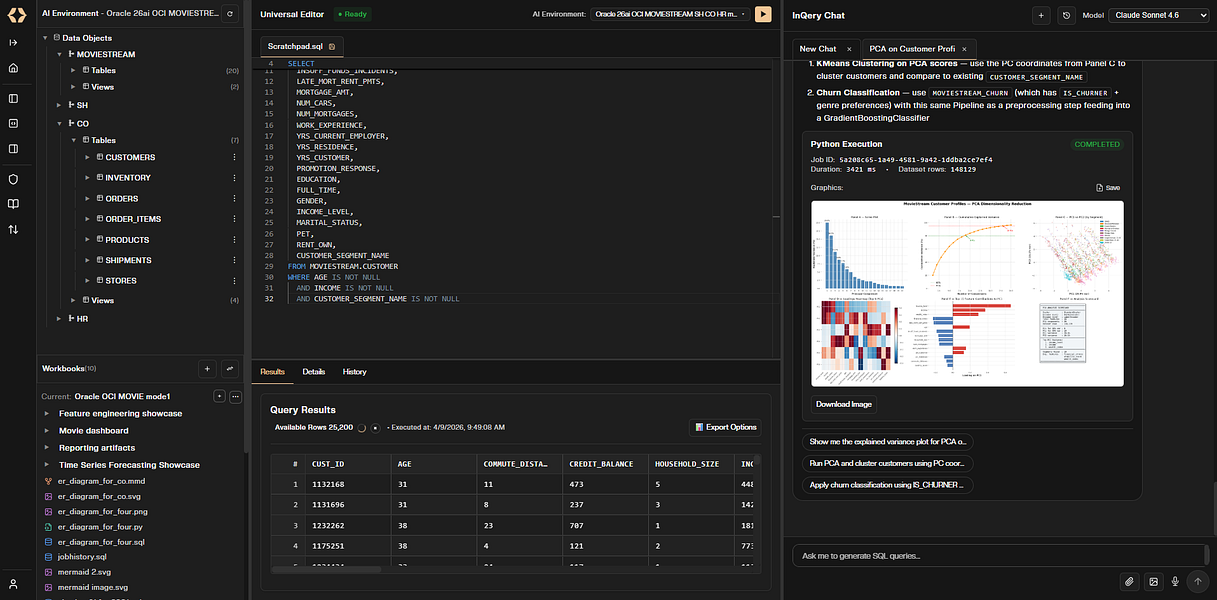Click the image upload icon in chat
The width and height of the screenshot is (1217, 600).
[x=1153, y=581]
